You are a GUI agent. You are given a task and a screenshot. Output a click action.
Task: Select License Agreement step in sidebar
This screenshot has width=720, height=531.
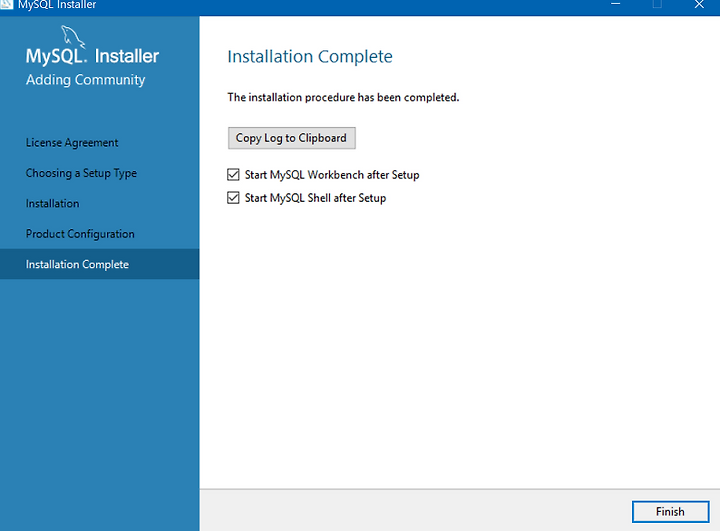click(x=72, y=143)
